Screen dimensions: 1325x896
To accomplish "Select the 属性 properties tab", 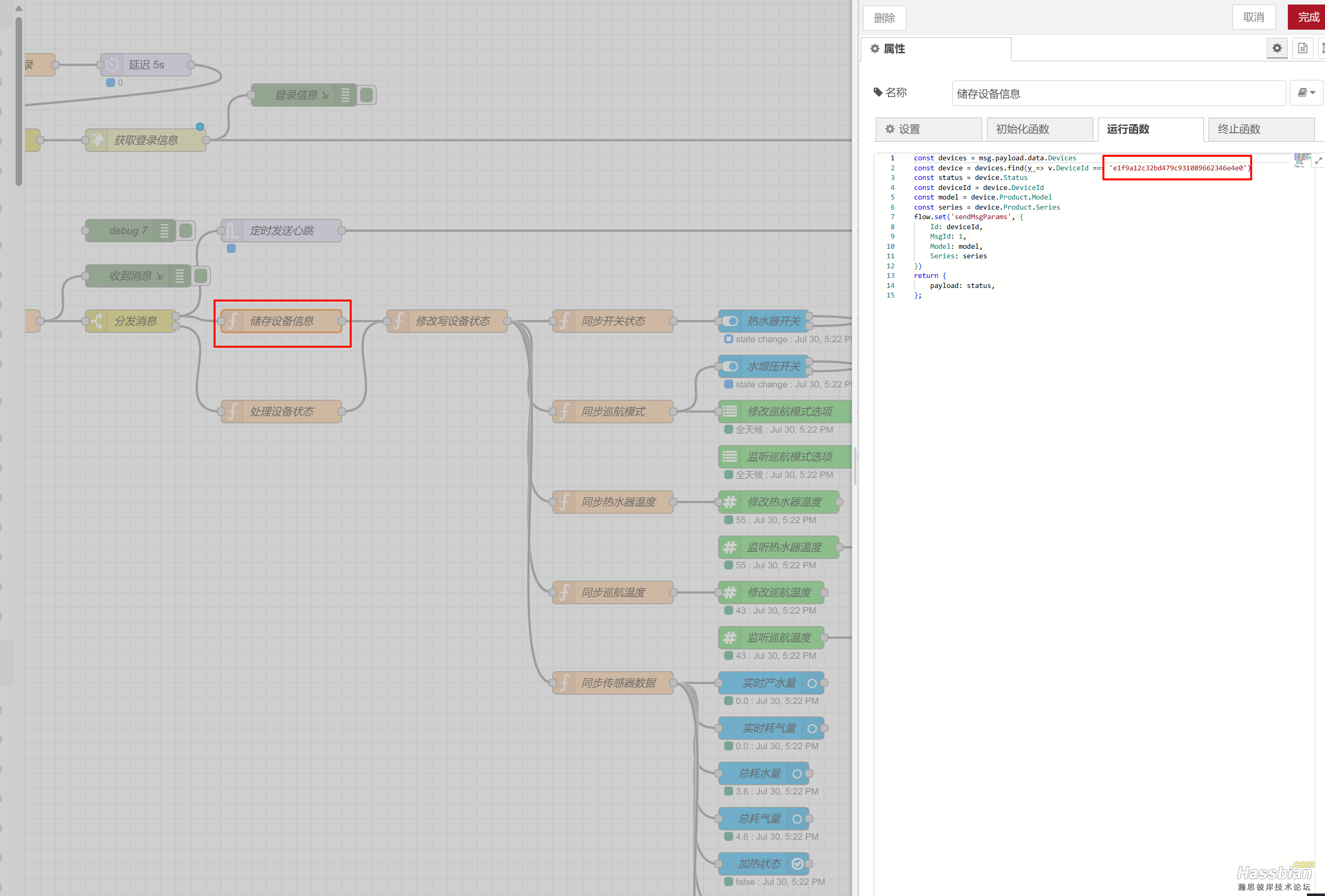I will pyautogui.click(x=936, y=49).
